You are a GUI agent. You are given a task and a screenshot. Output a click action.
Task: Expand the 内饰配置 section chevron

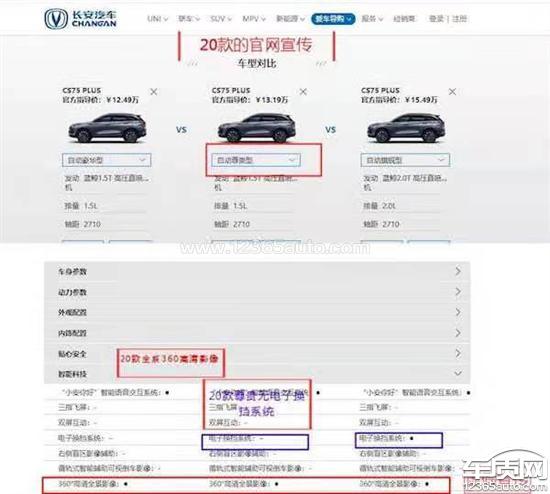pyautogui.click(x=458, y=333)
